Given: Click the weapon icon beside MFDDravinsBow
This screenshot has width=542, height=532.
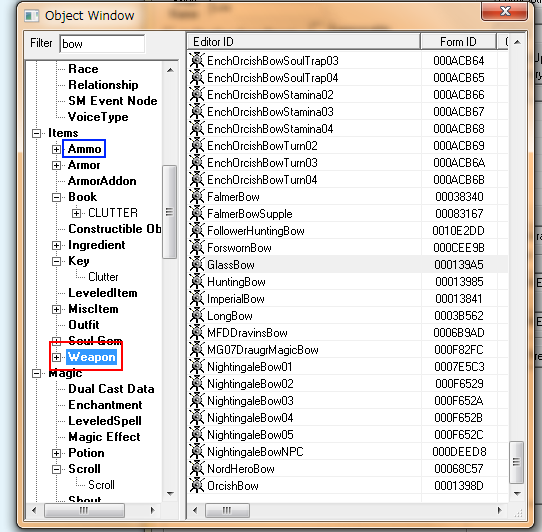Looking at the screenshot, I should click(x=197, y=333).
